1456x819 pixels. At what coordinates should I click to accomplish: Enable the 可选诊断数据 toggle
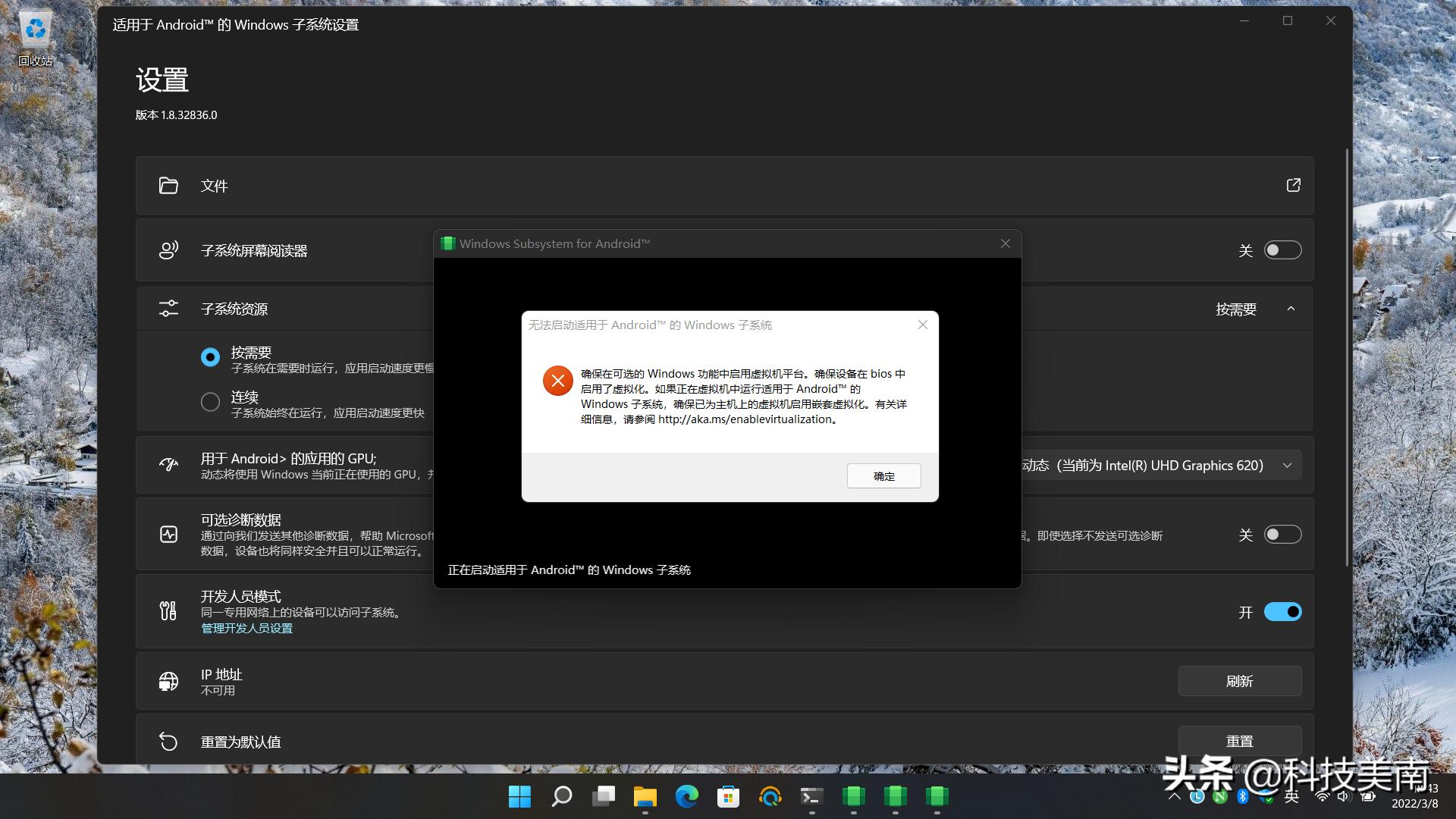[1282, 534]
